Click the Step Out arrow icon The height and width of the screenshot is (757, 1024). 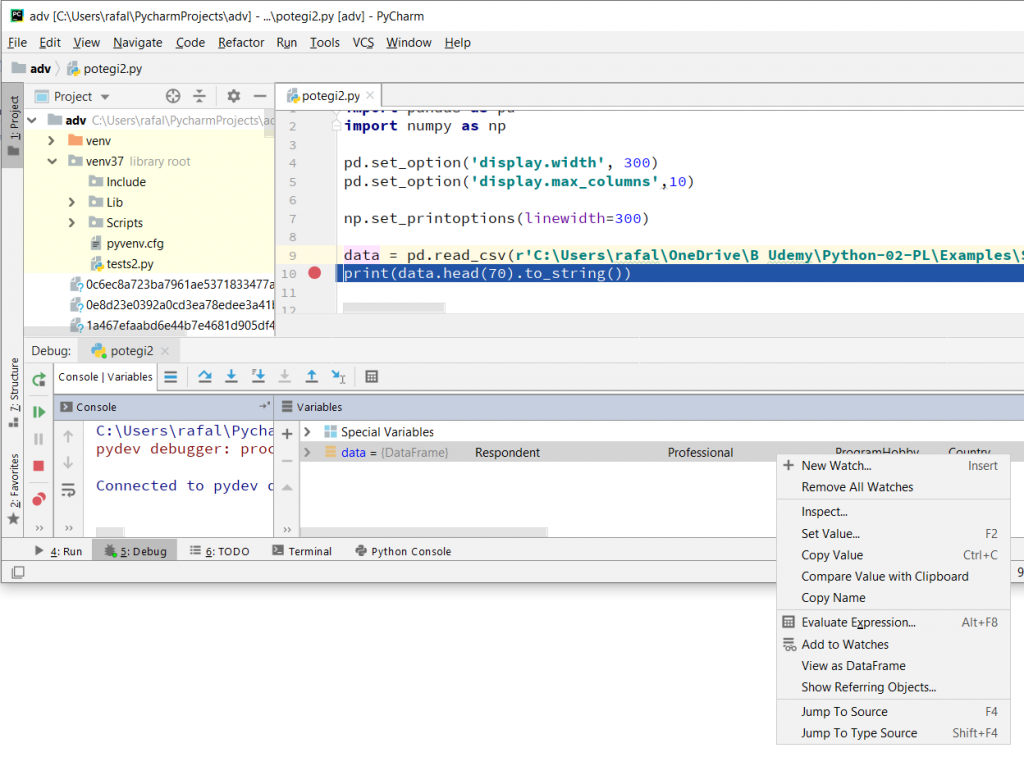tap(312, 377)
